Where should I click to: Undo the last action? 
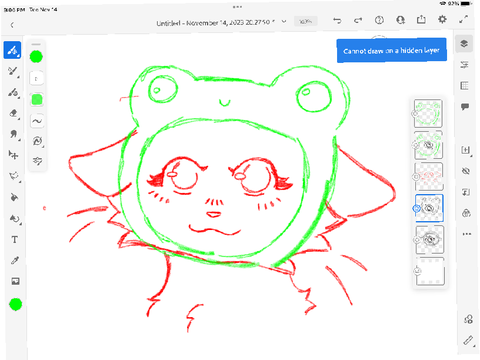(x=337, y=20)
